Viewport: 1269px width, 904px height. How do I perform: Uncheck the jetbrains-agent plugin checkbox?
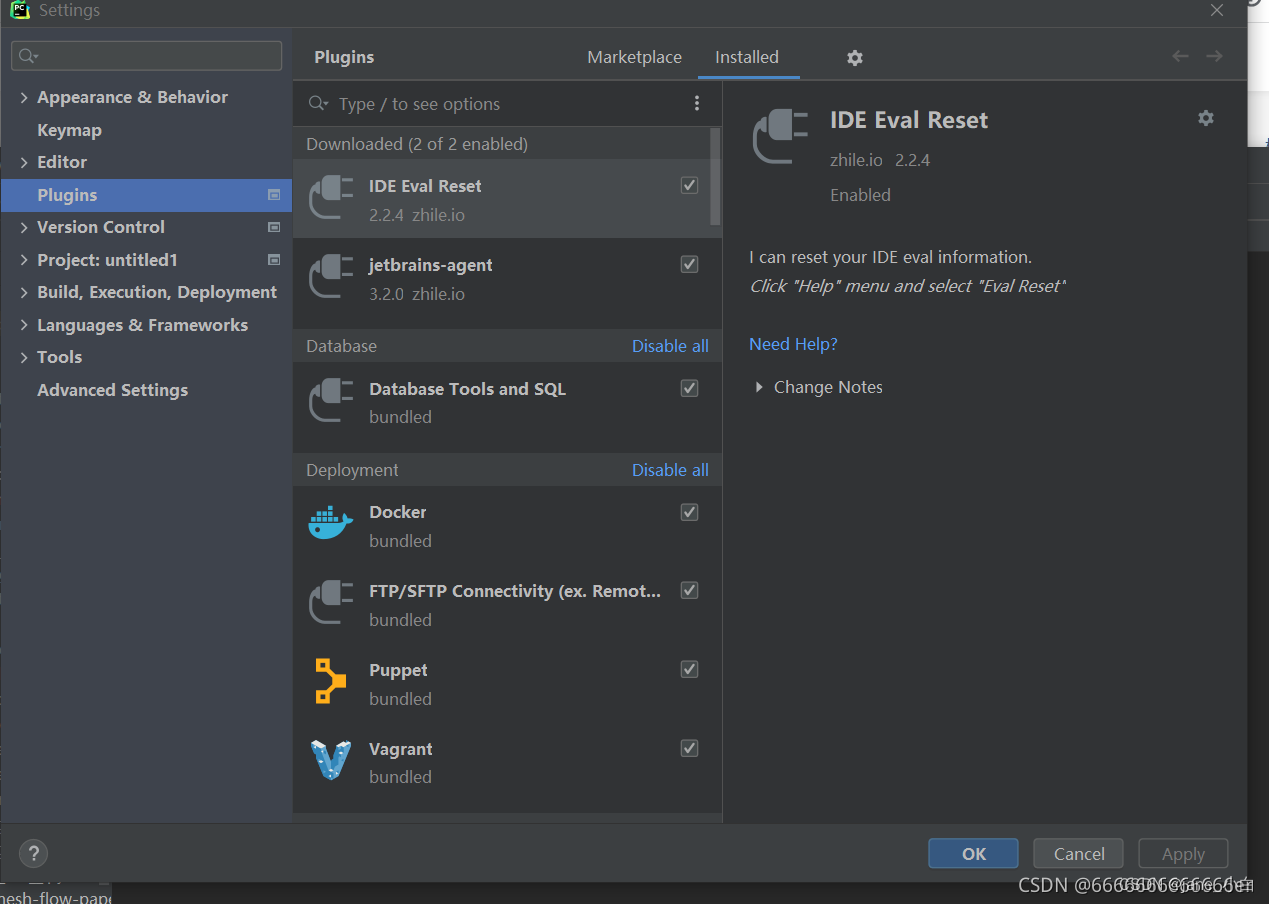(x=689, y=264)
